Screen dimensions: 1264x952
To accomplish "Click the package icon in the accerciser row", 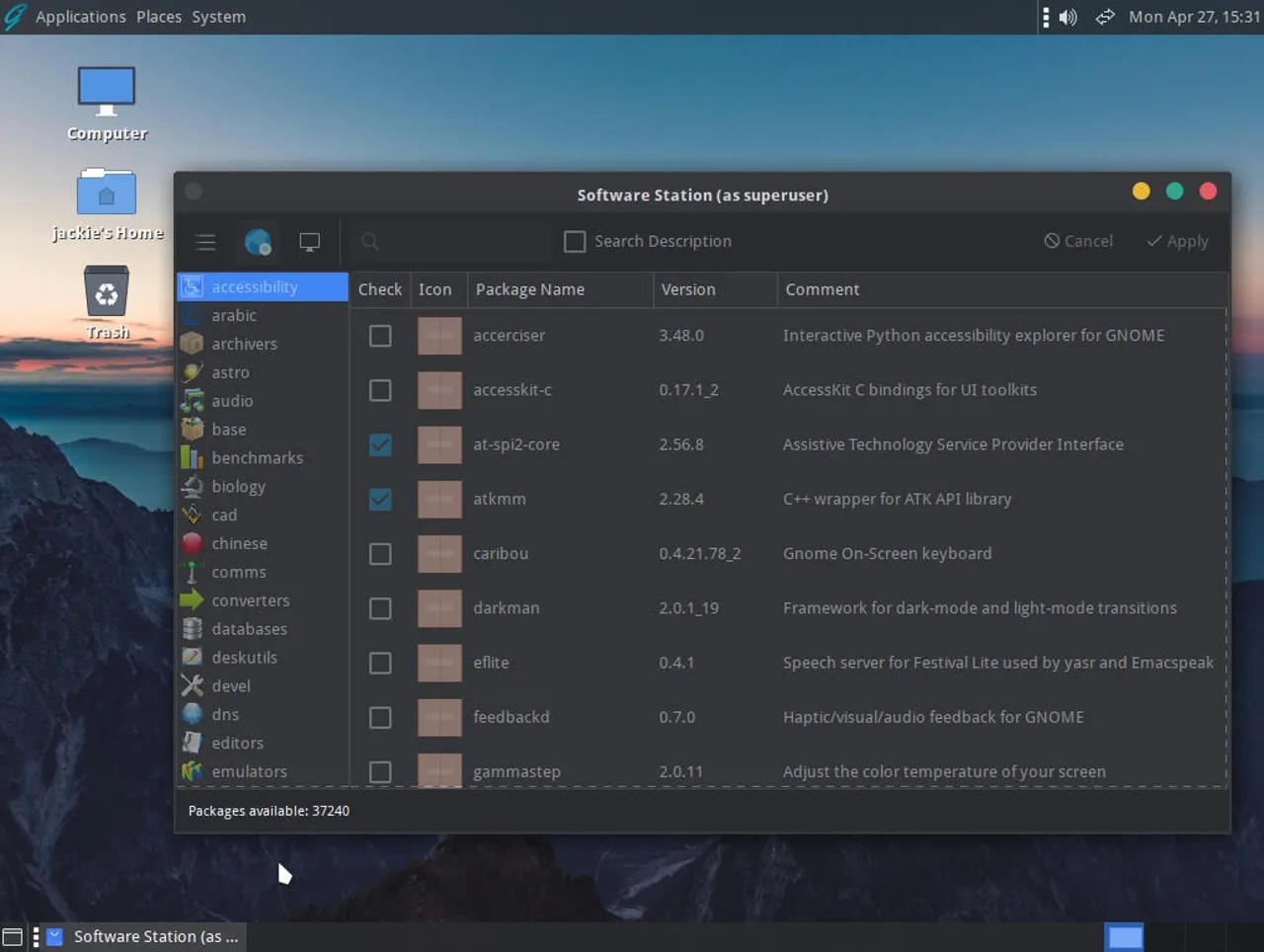I will click(439, 336).
